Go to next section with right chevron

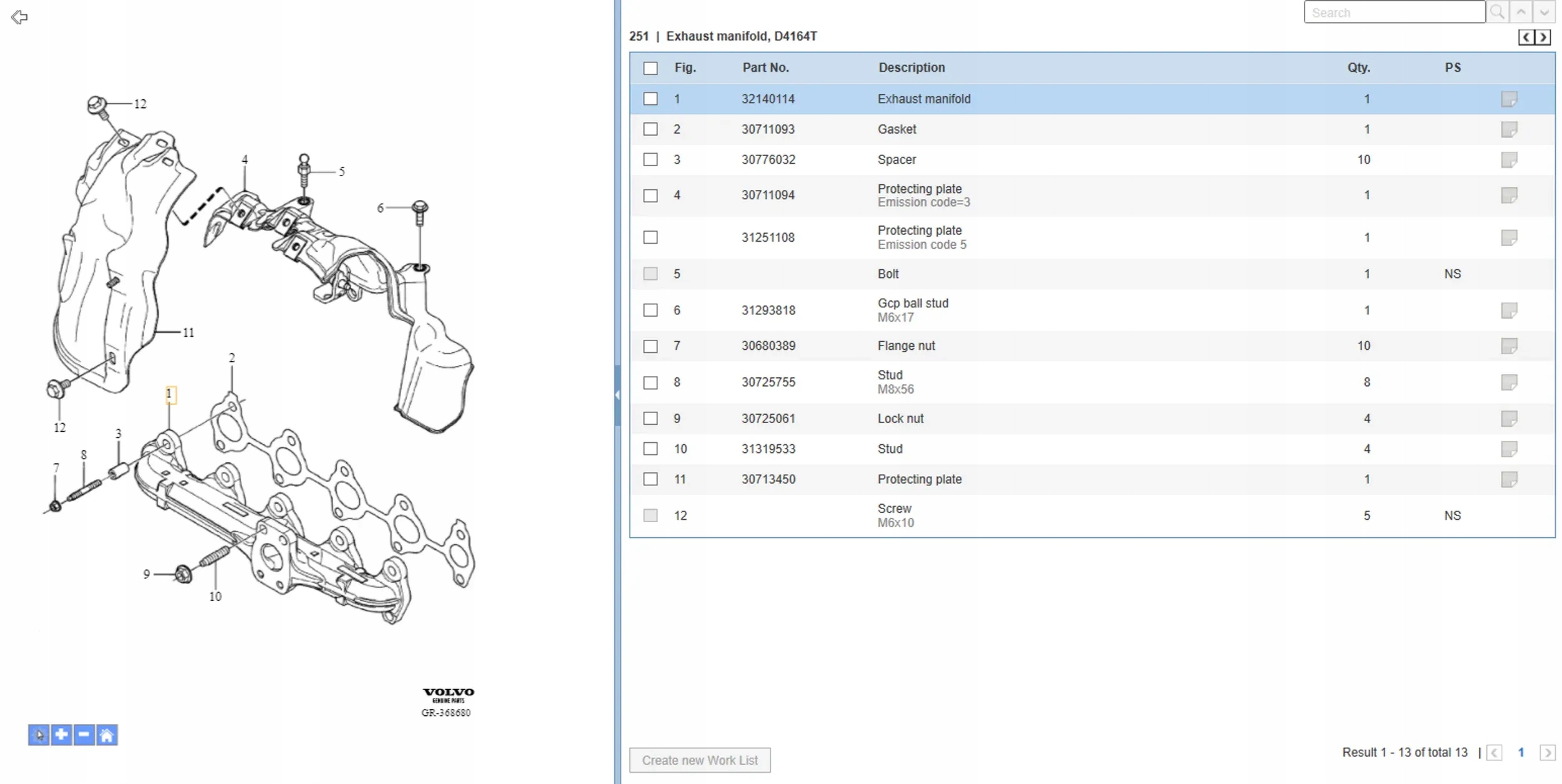[x=1543, y=37]
